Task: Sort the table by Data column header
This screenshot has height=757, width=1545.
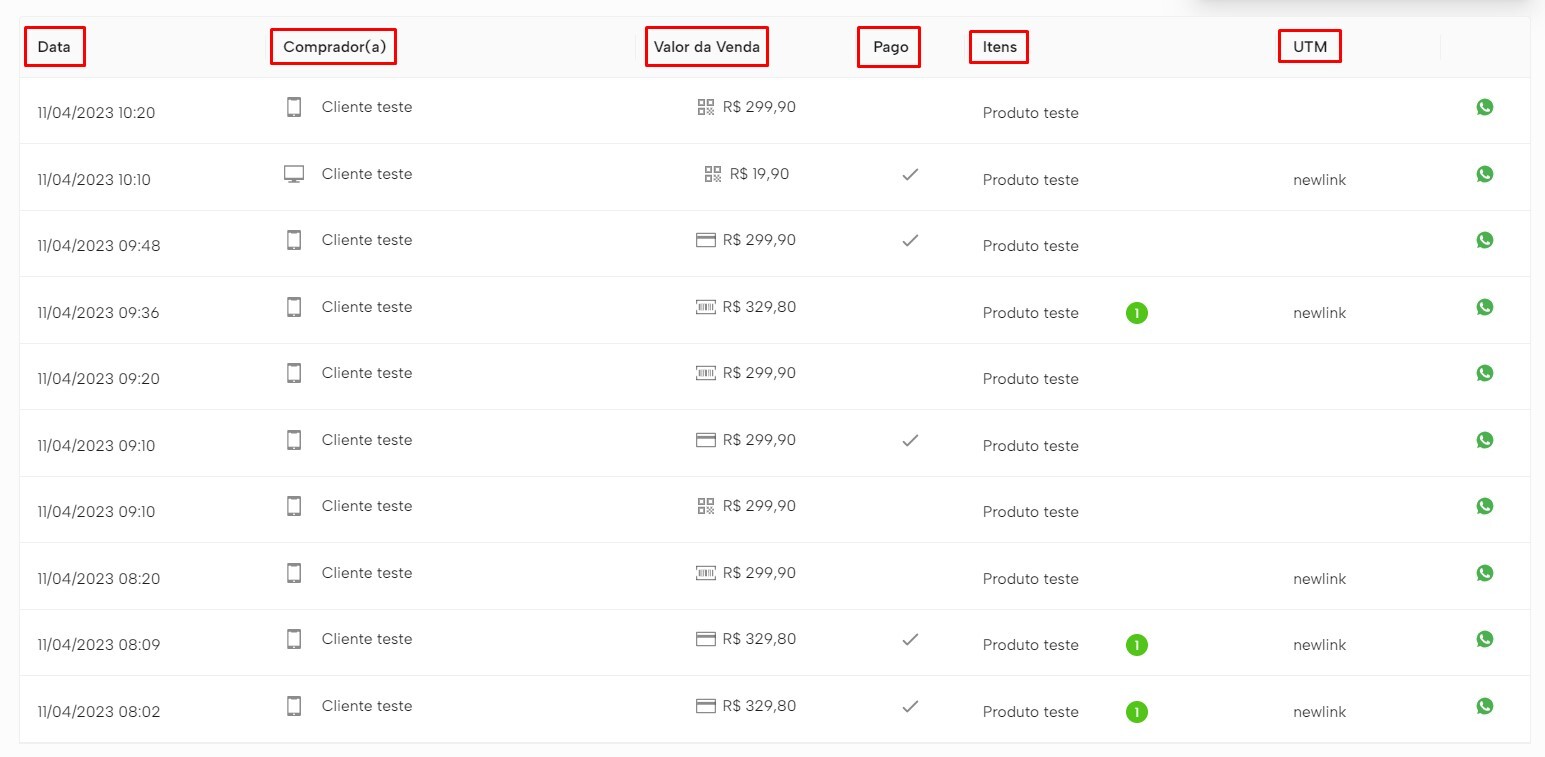Action: [x=54, y=47]
